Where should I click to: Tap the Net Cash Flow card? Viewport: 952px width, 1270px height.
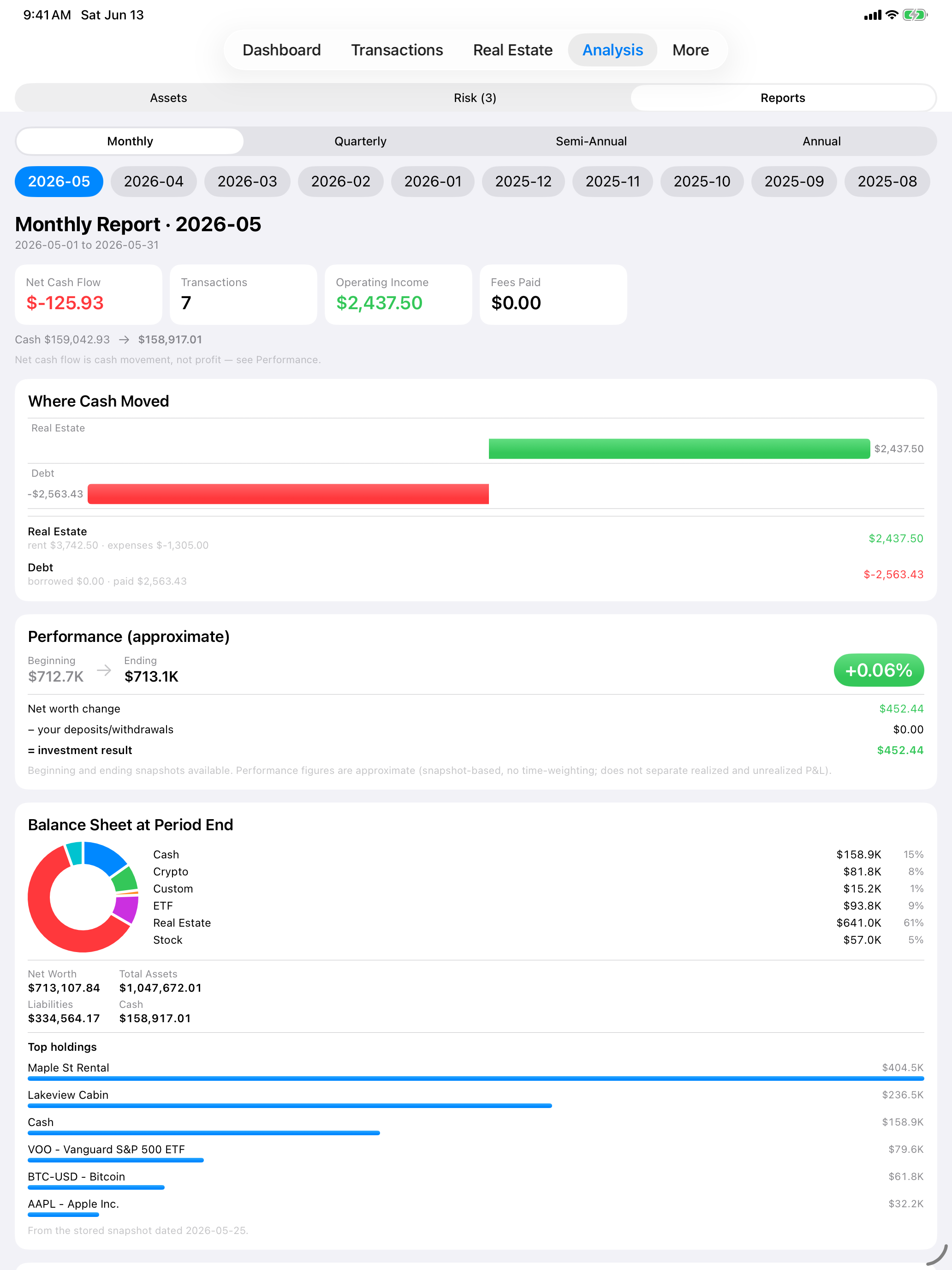pos(89,294)
